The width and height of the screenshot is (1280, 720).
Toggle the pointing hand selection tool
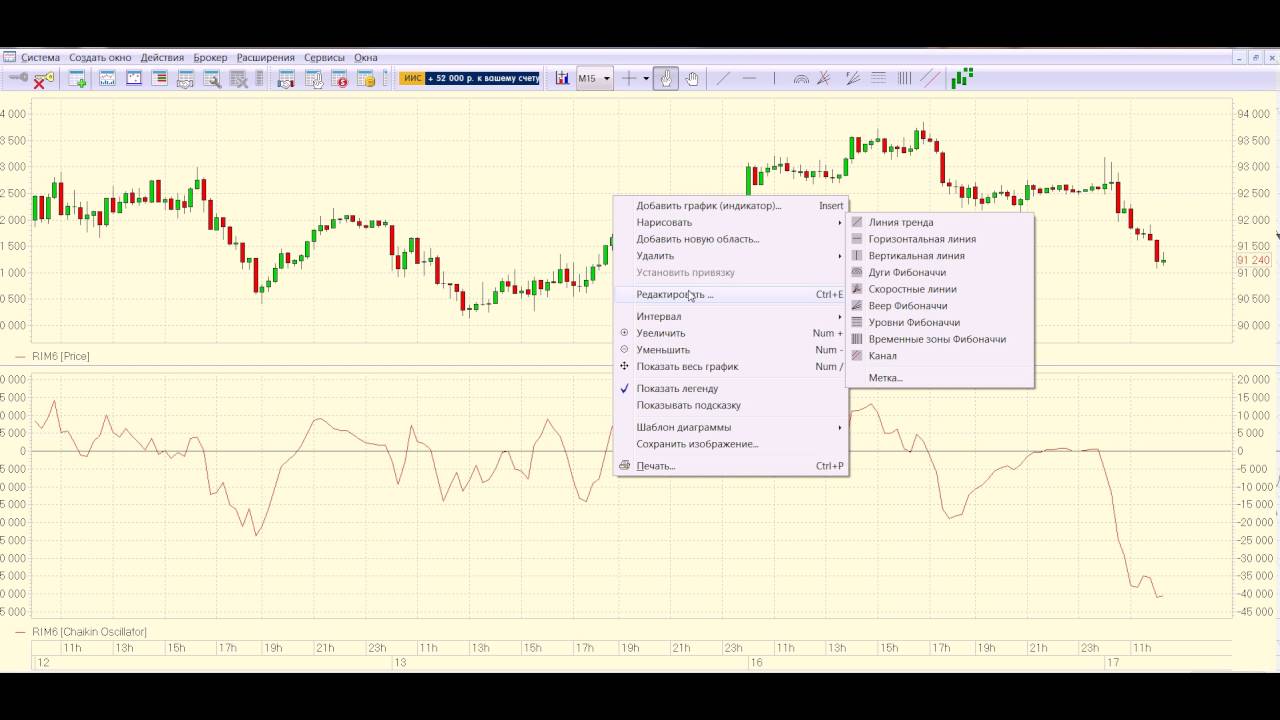[666, 78]
